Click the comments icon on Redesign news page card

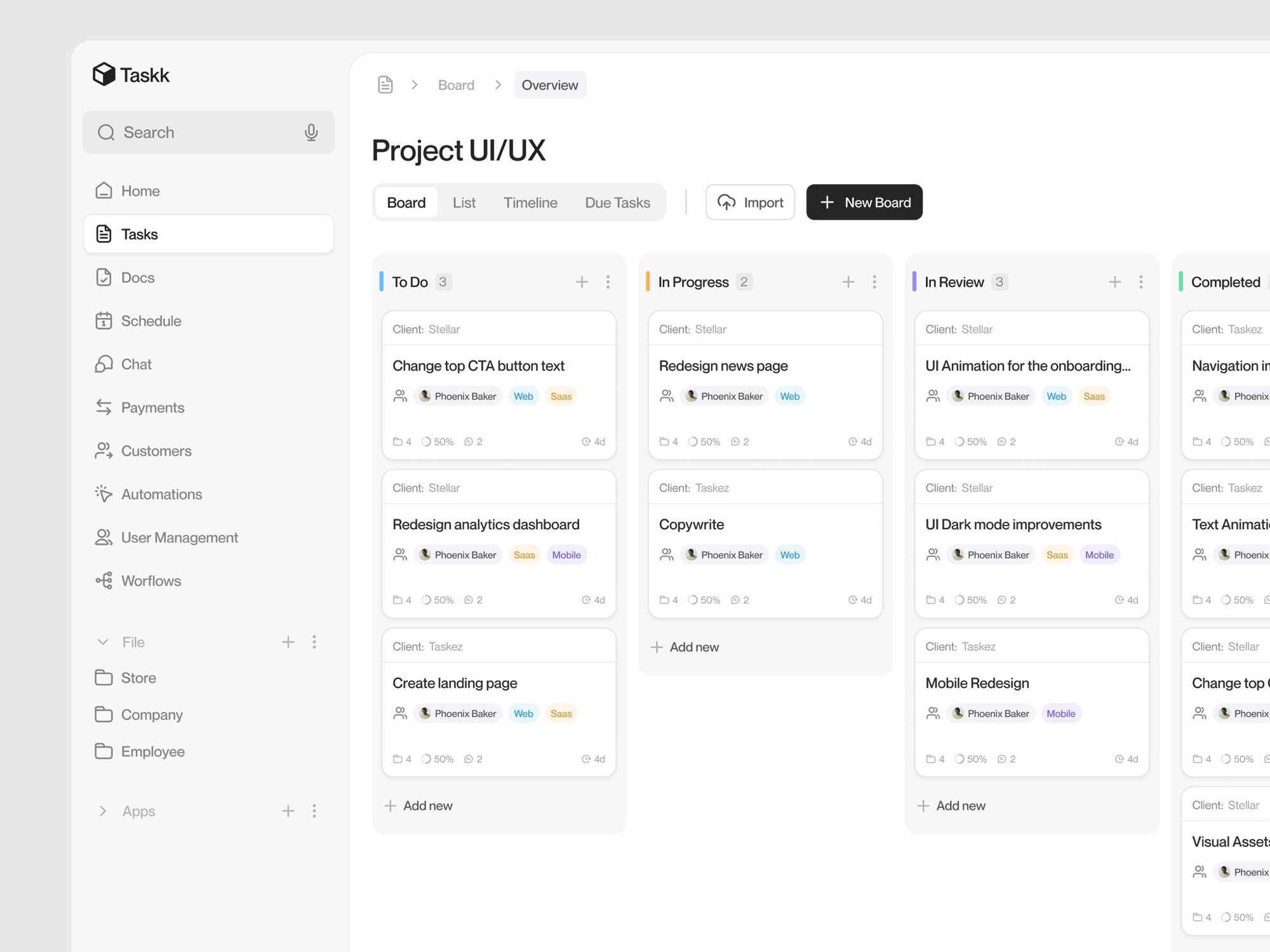pyautogui.click(x=735, y=442)
